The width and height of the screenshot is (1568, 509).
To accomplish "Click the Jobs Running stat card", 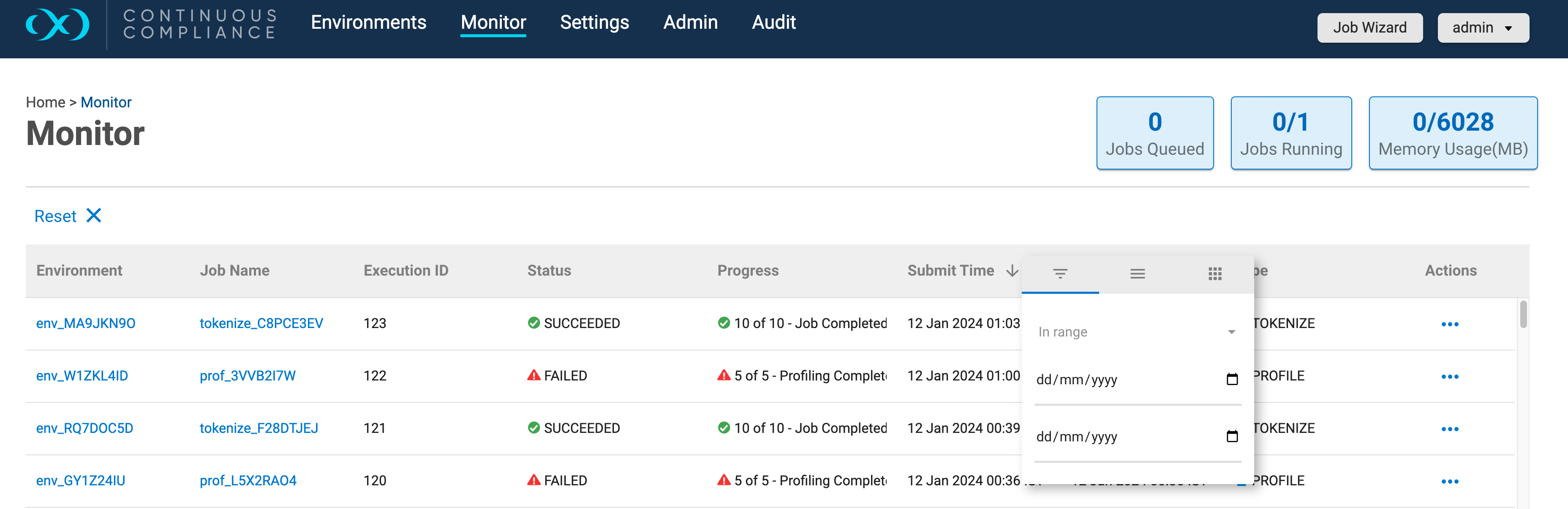I will tap(1291, 133).
